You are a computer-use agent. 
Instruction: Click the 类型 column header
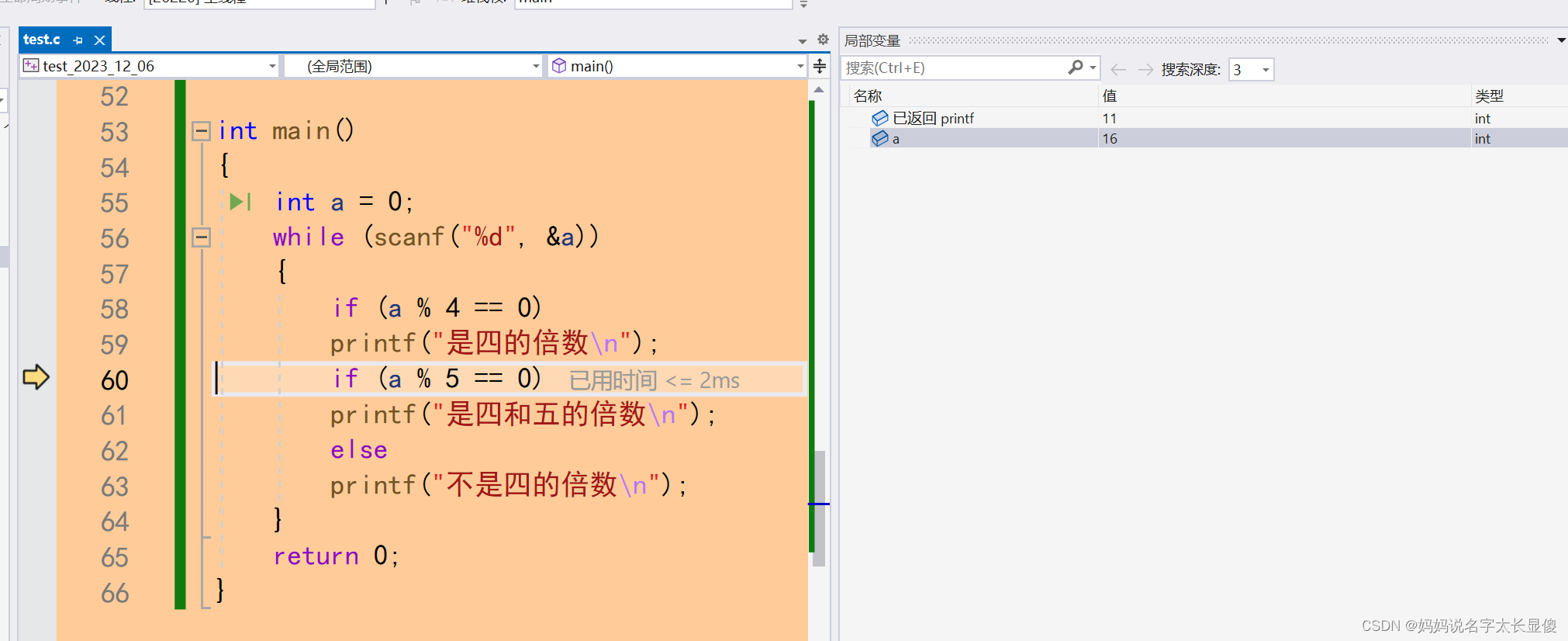coord(1489,95)
